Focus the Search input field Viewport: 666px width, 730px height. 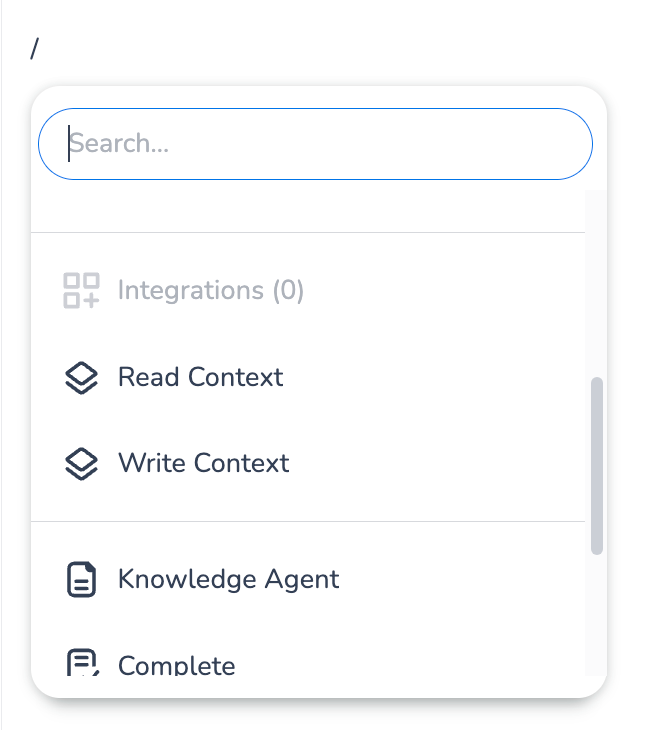315,144
